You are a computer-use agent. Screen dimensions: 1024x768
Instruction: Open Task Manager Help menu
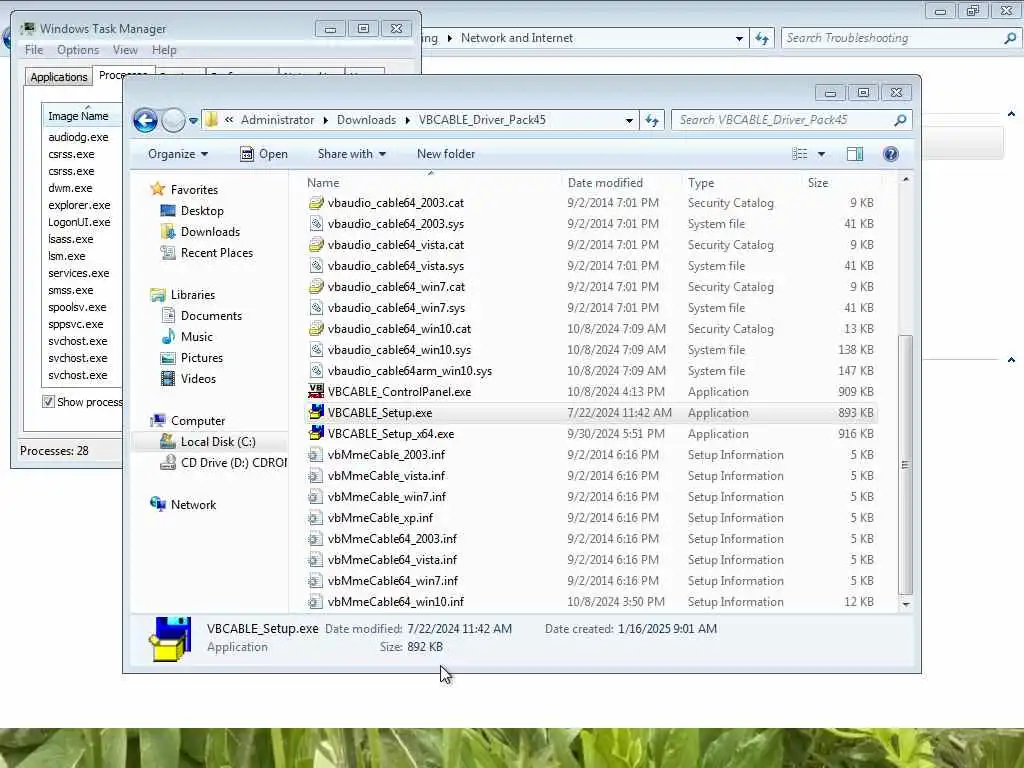coord(164,50)
